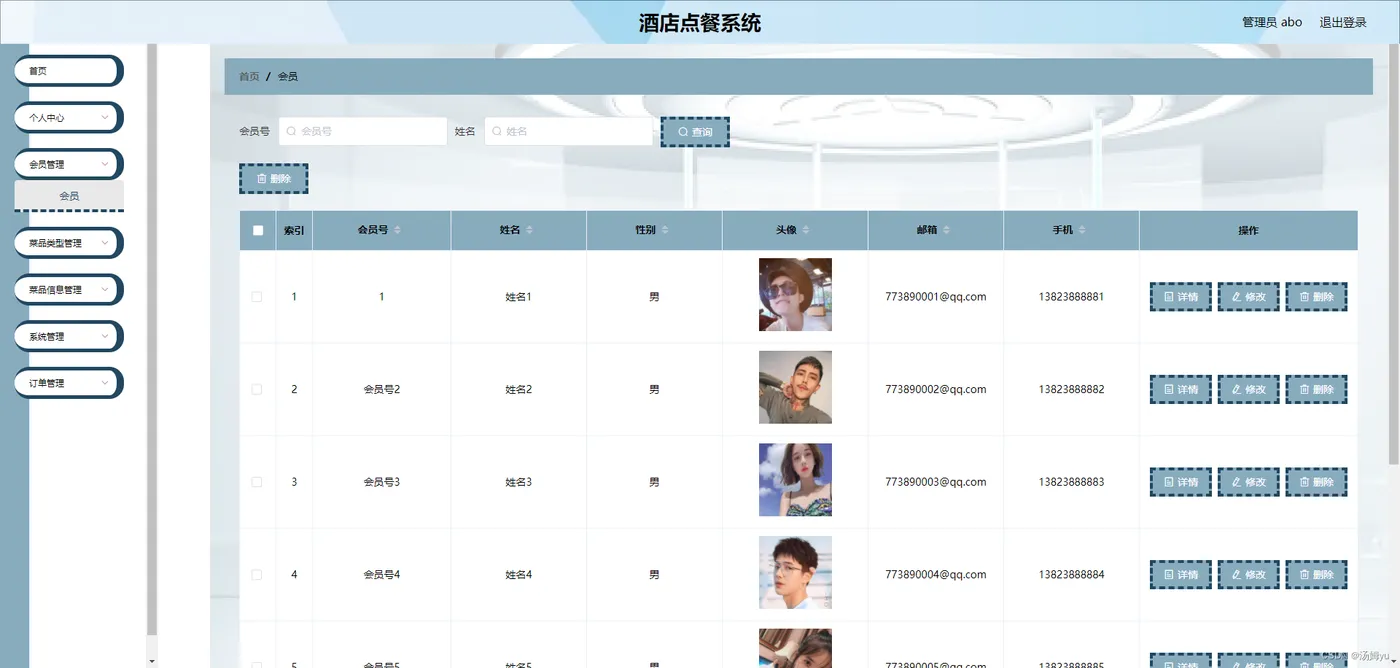
Task: Click 首页 breadcrumb link
Action: coord(249,76)
